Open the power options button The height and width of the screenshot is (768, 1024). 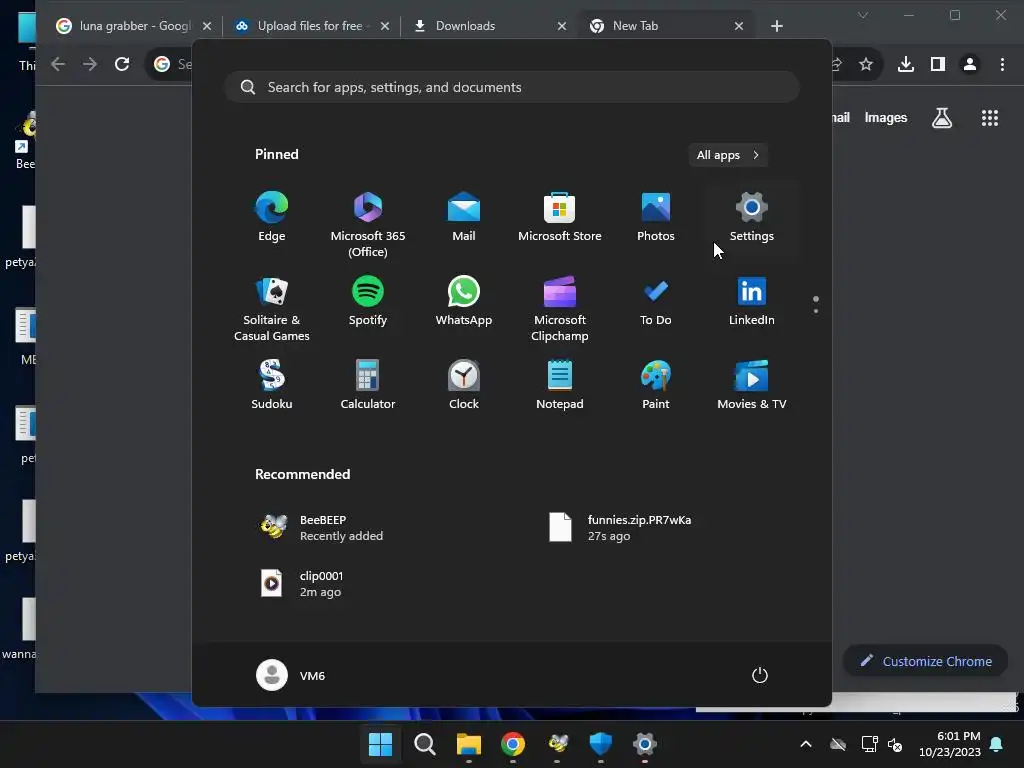(x=760, y=675)
